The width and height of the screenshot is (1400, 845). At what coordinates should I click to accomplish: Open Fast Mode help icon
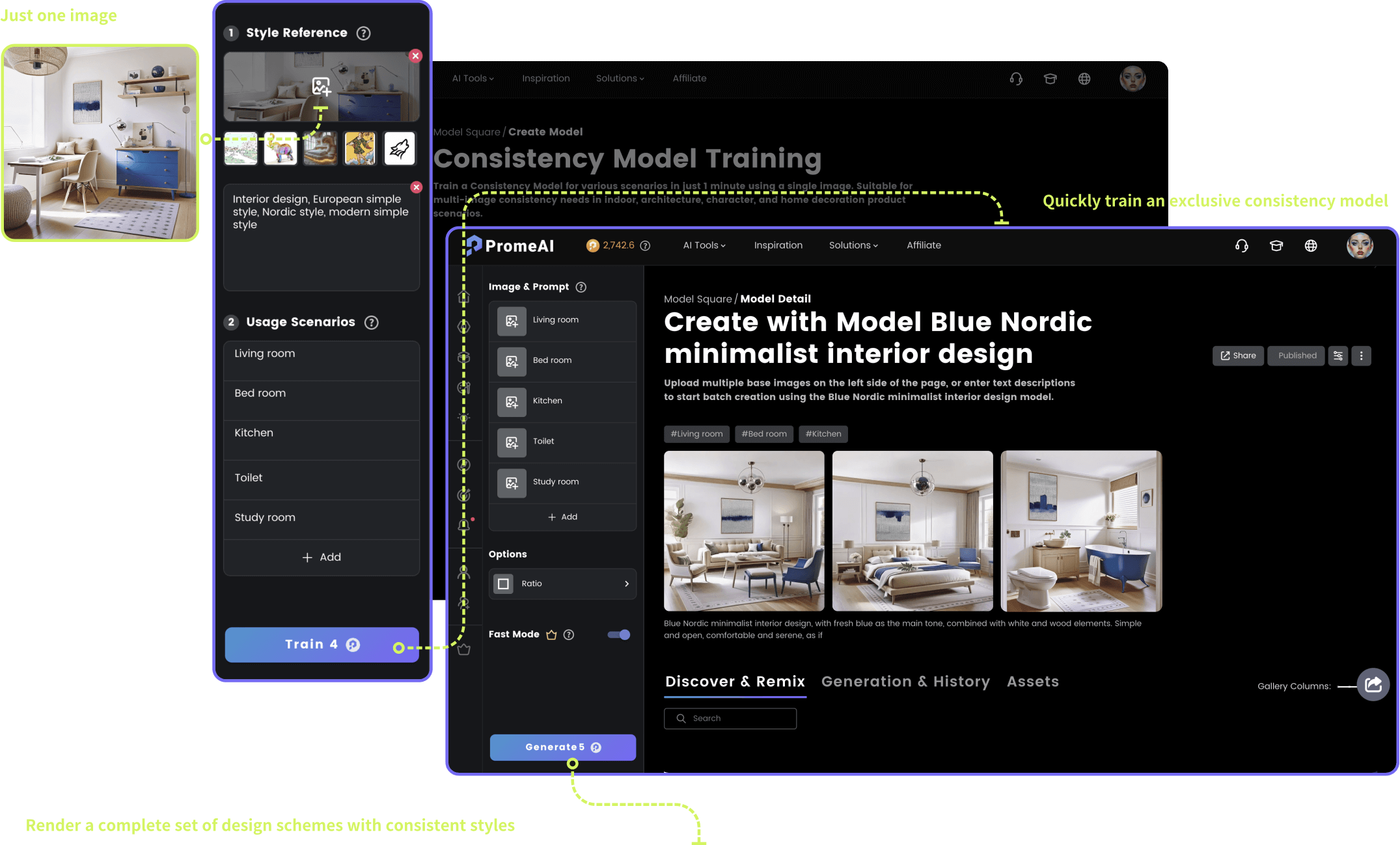(x=569, y=635)
